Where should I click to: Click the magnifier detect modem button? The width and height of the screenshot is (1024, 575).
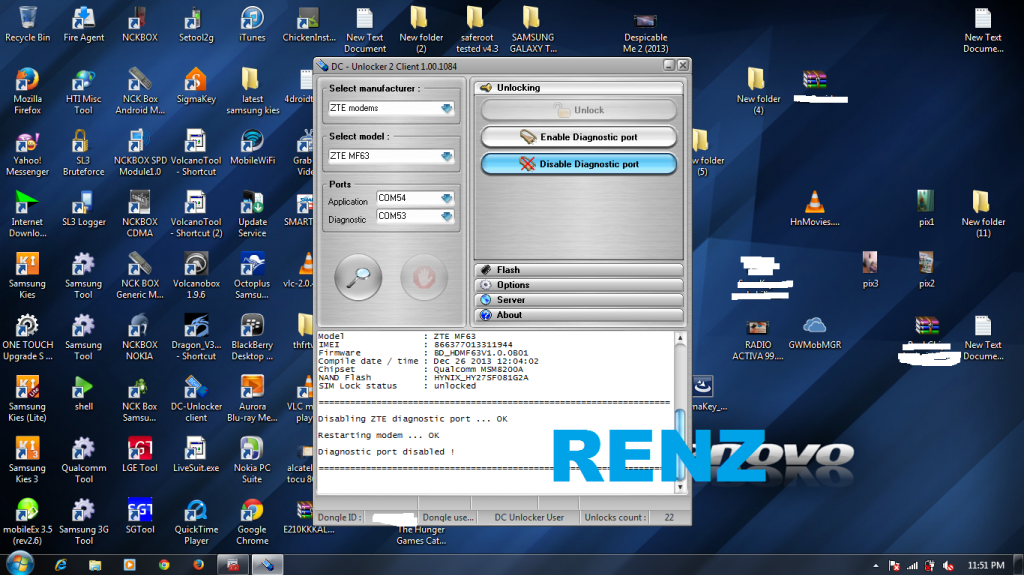click(x=358, y=278)
